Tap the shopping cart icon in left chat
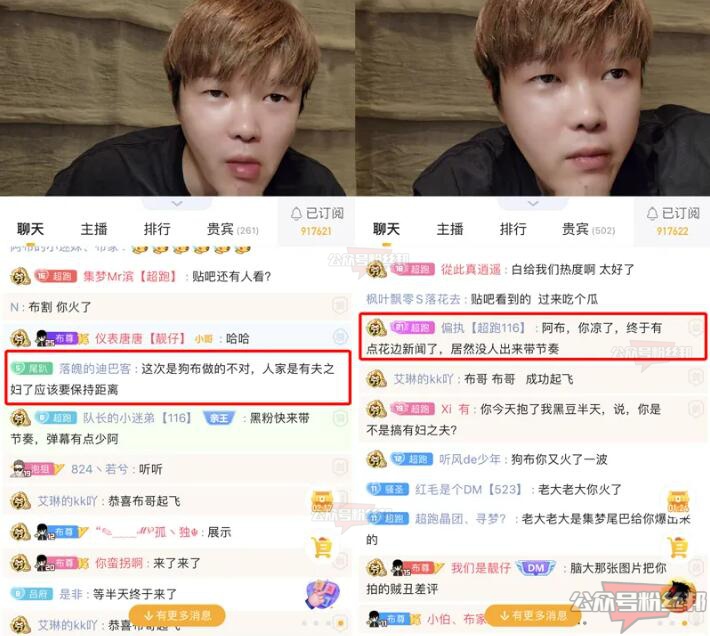This screenshot has height=636, width=710. click(322, 547)
